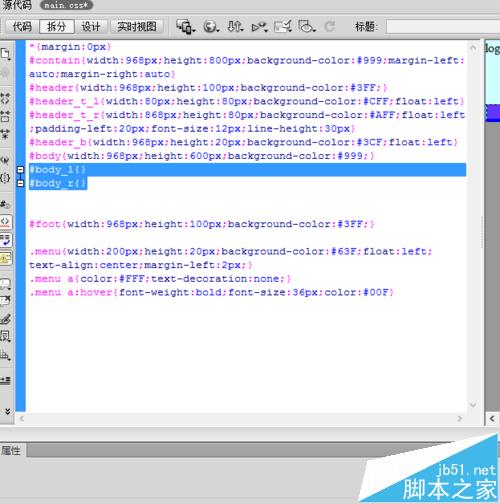Open the Visual Aids eye icon

pos(307,26)
